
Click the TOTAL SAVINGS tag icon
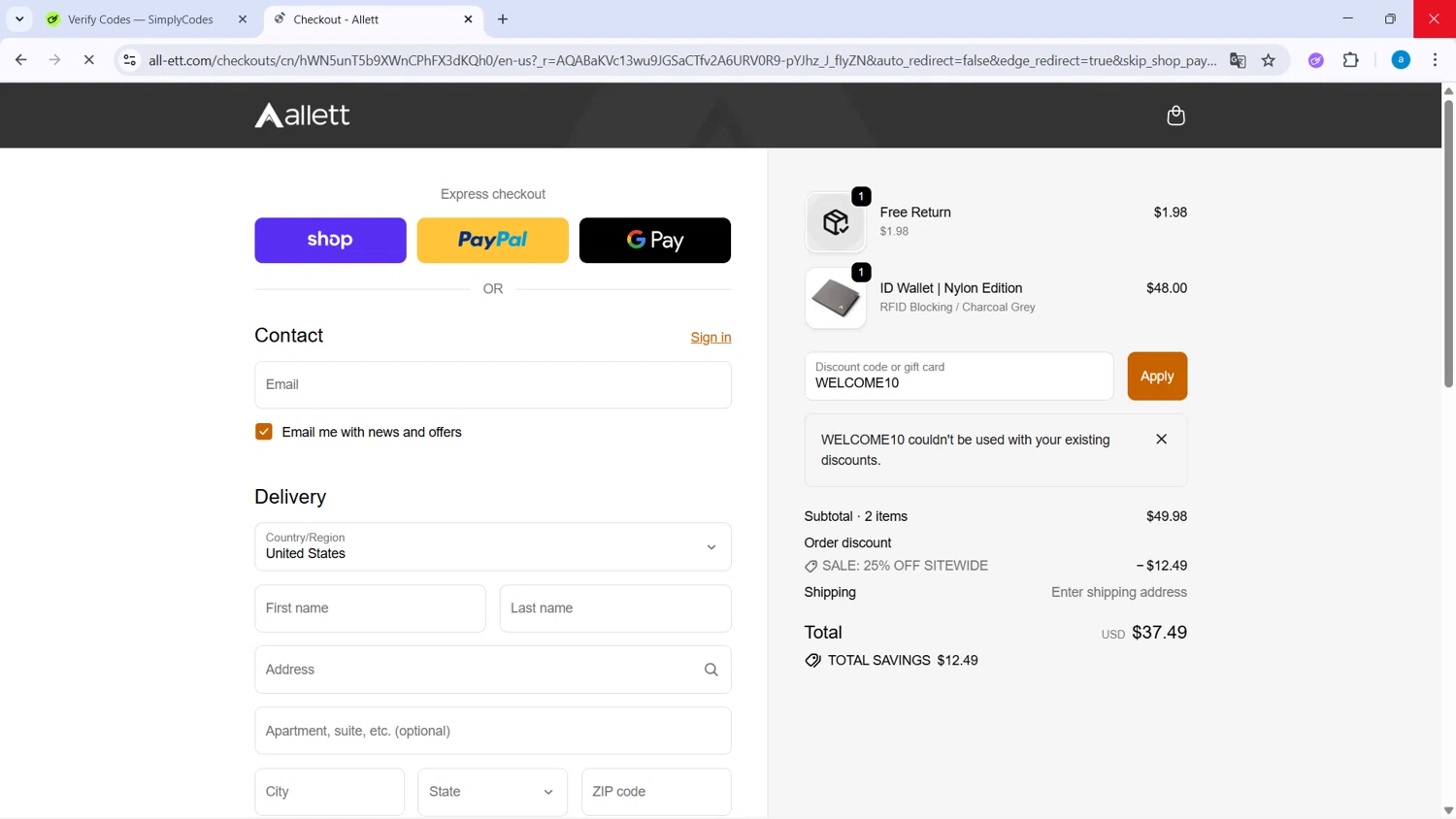click(812, 661)
